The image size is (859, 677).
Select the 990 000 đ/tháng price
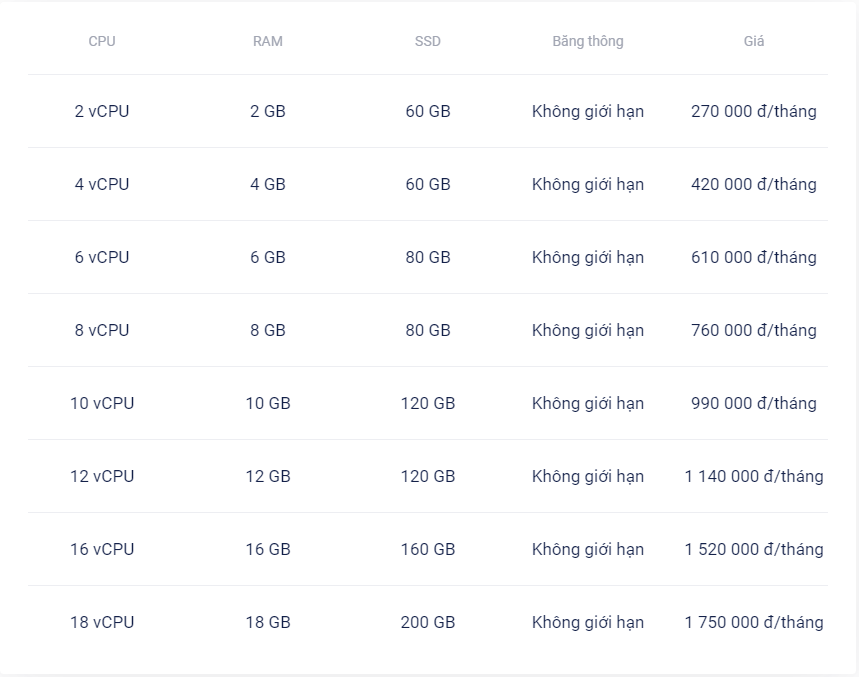[x=754, y=403]
